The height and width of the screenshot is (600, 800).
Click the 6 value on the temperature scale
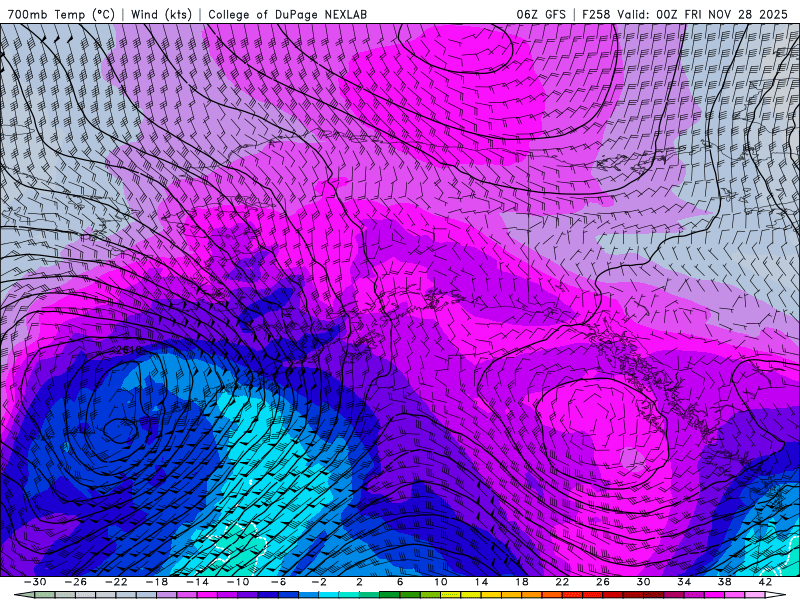[x=400, y=582]
